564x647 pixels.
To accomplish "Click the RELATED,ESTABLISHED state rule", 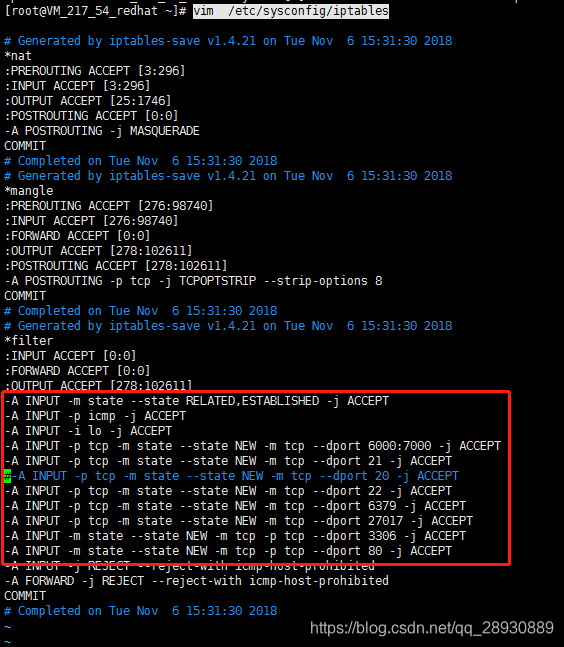I will click(197, 401).
